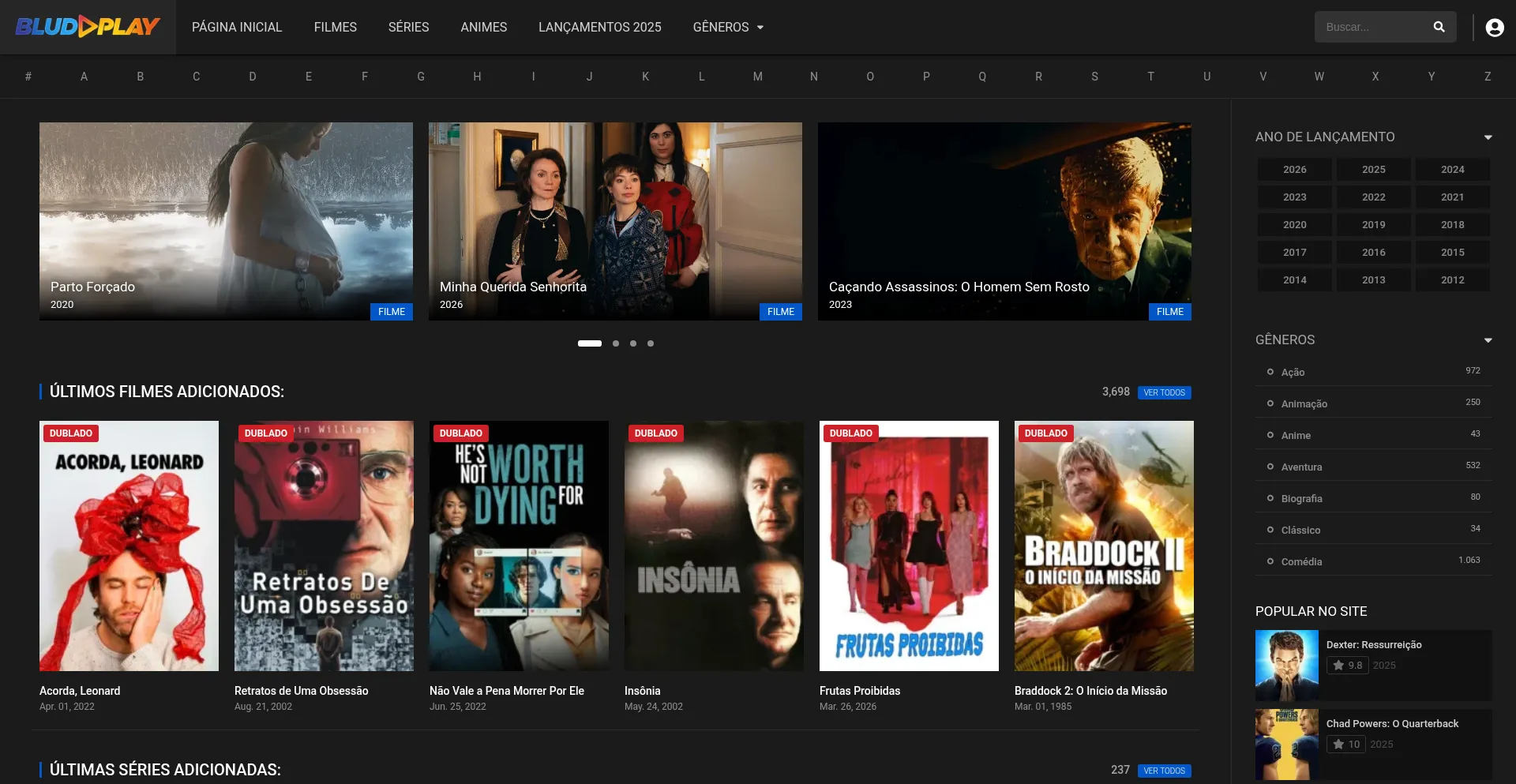Choose release year 2024
Screen dimensions: 1516x784
1453,170
